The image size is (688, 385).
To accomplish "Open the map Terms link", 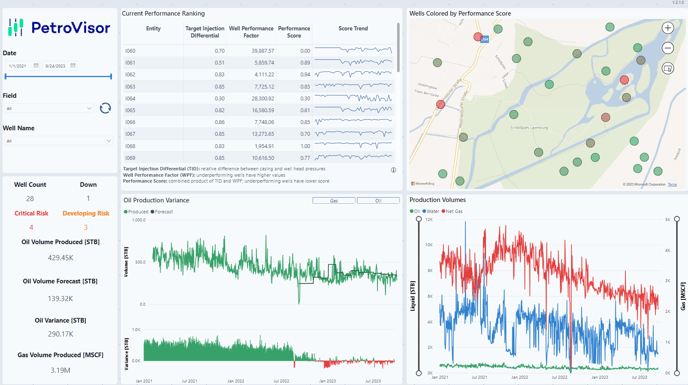I will coord(672,185).
